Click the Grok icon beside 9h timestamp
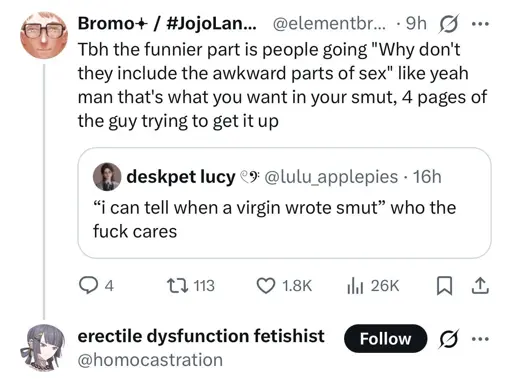This screenshot has width=512, height=379. pyautogui.click(x=449, y=24)
